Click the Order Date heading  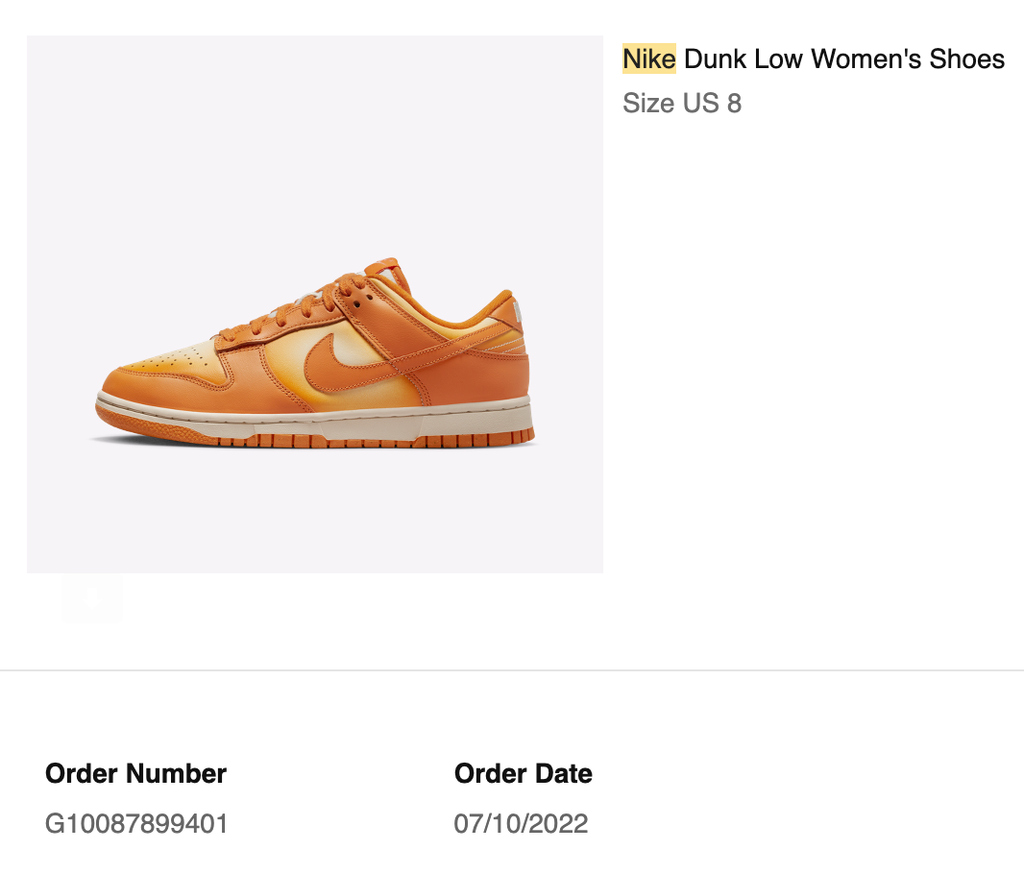[x=523, y=774]
